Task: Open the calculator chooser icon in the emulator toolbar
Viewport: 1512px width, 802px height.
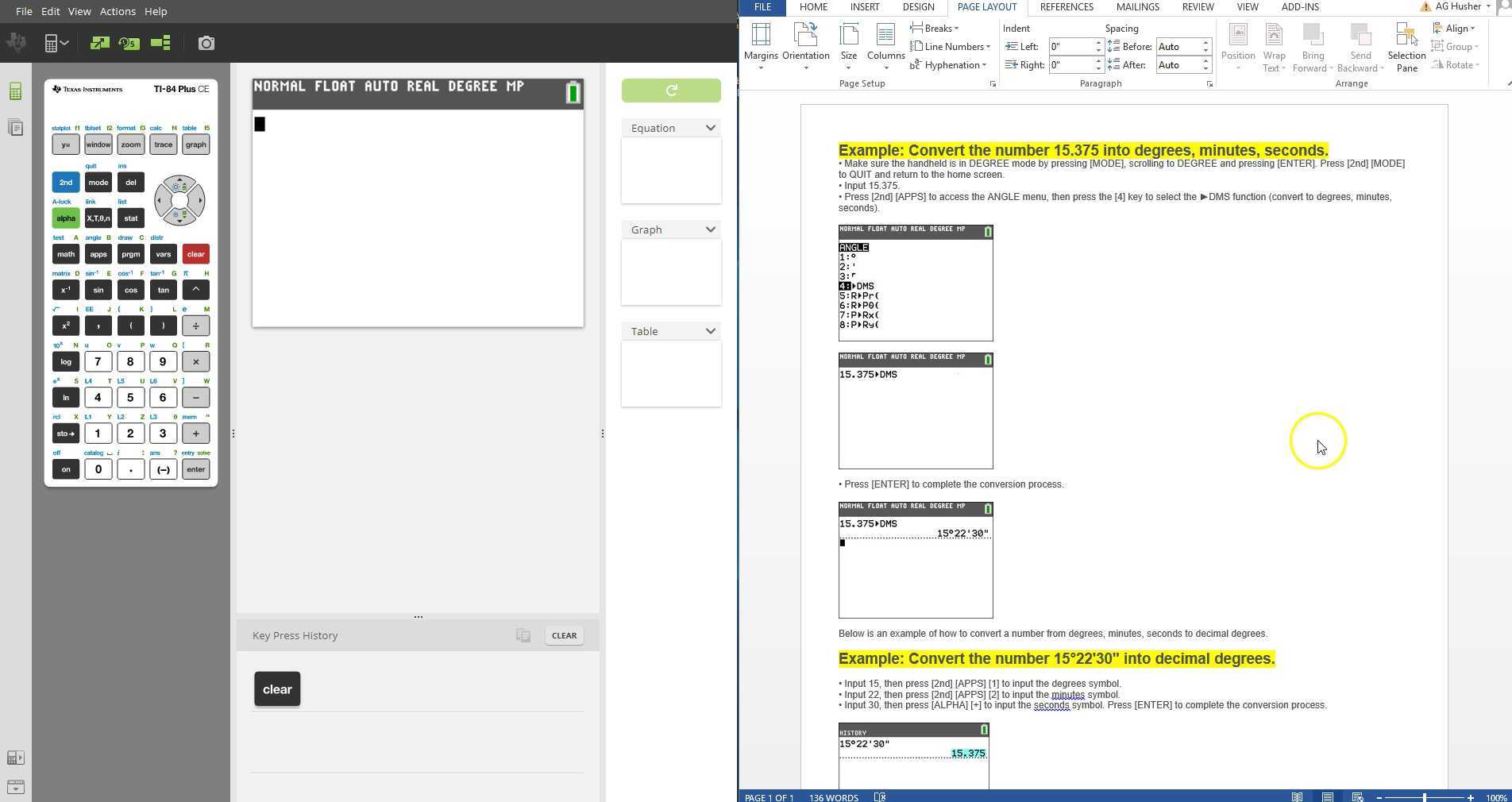Action: tap(54, 43)
